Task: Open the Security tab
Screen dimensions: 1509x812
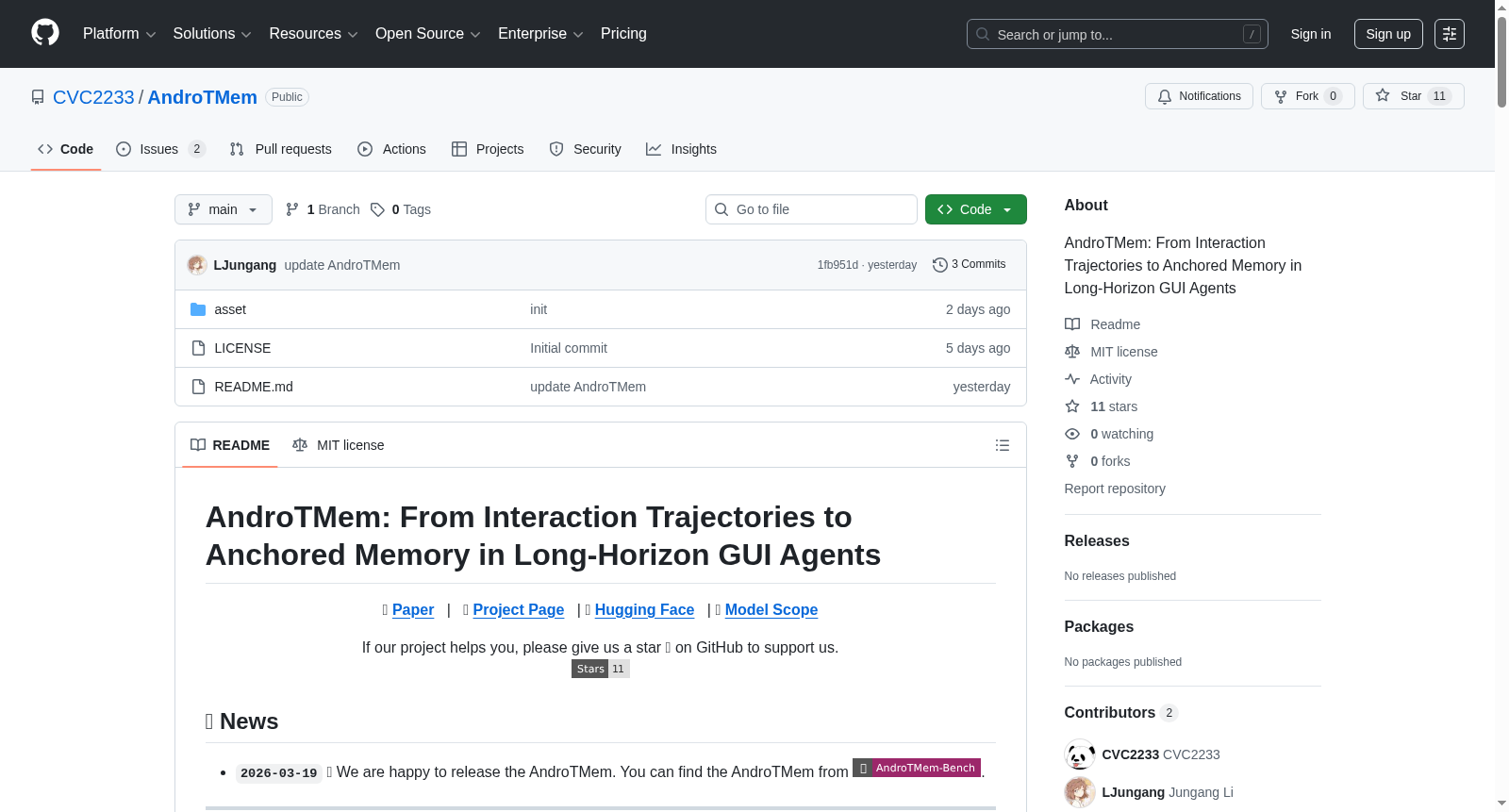Action: tap(586, 149)
